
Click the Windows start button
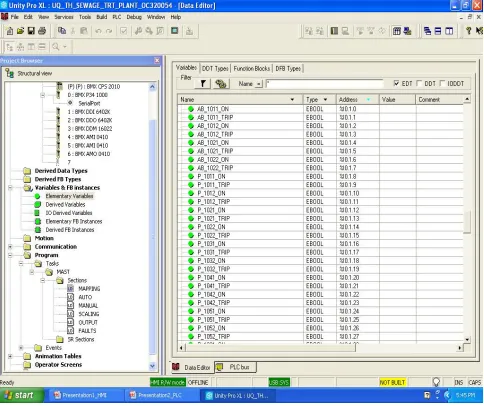22,396
